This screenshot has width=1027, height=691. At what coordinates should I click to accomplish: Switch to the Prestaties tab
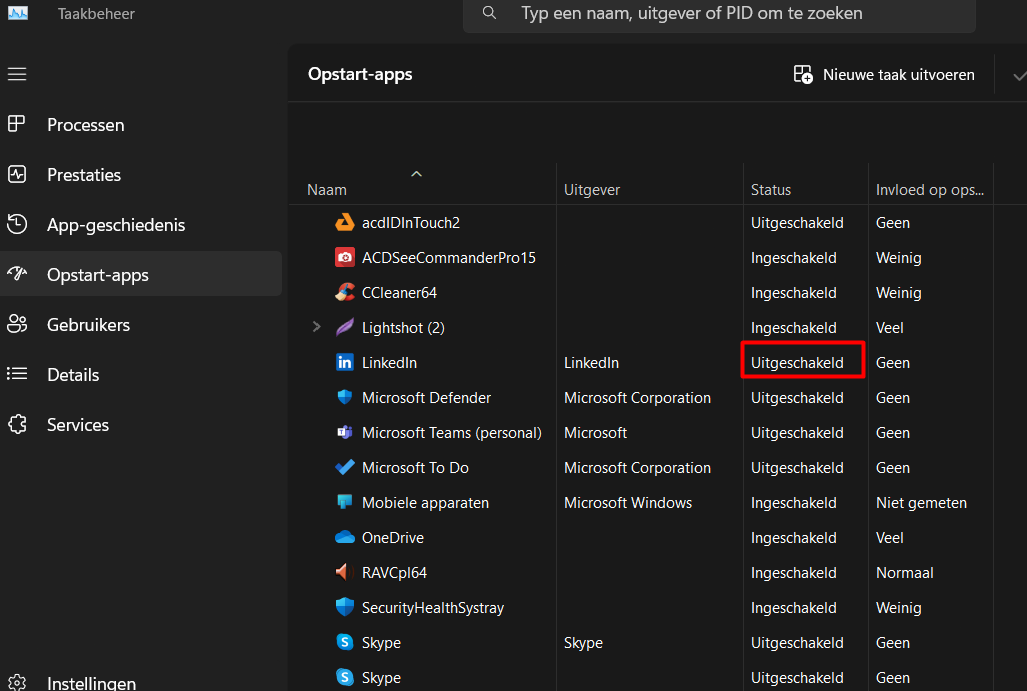84,175
